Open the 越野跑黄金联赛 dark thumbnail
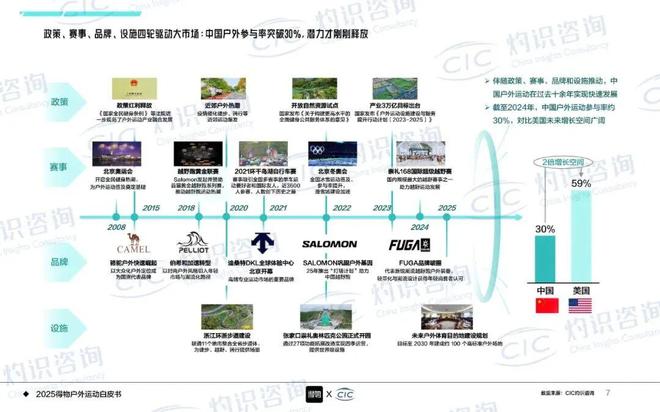Image resolution: width=660 pixels, height=412 pixels. (198, 154)
